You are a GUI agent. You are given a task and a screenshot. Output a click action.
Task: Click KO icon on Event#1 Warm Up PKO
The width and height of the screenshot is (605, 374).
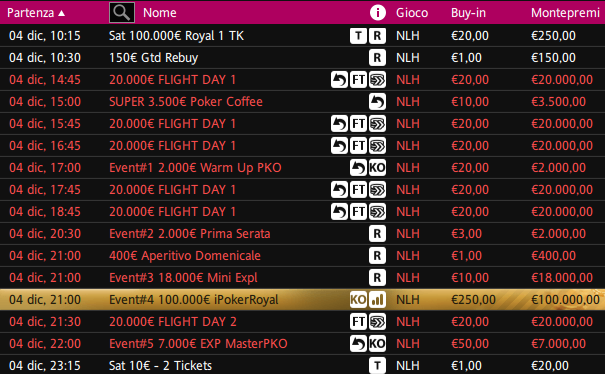tap(377, 168)
